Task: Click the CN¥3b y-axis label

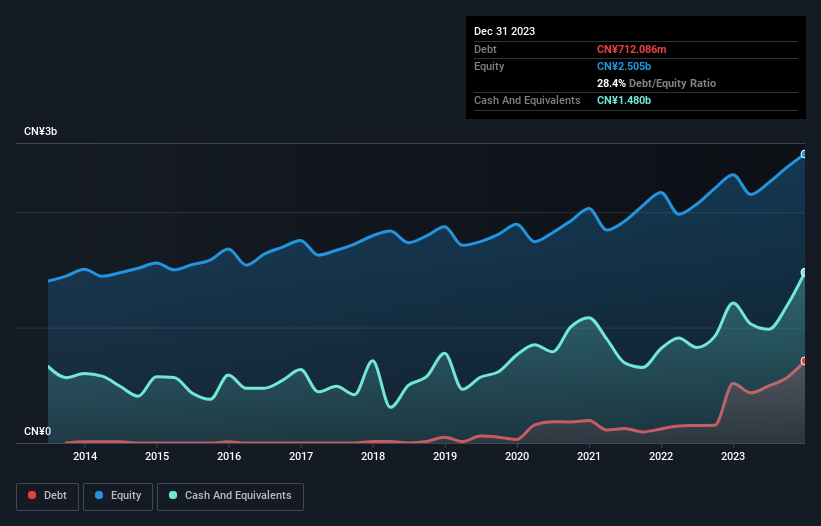Action: pyautogui.click(x=40, y=131)
